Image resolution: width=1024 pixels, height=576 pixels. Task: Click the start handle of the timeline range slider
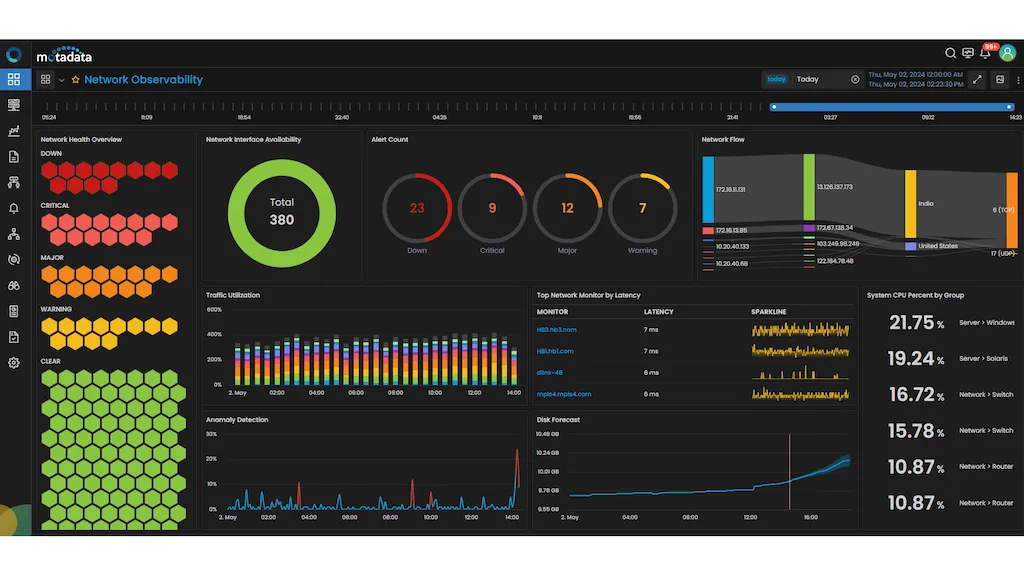(x=774, y=107)
